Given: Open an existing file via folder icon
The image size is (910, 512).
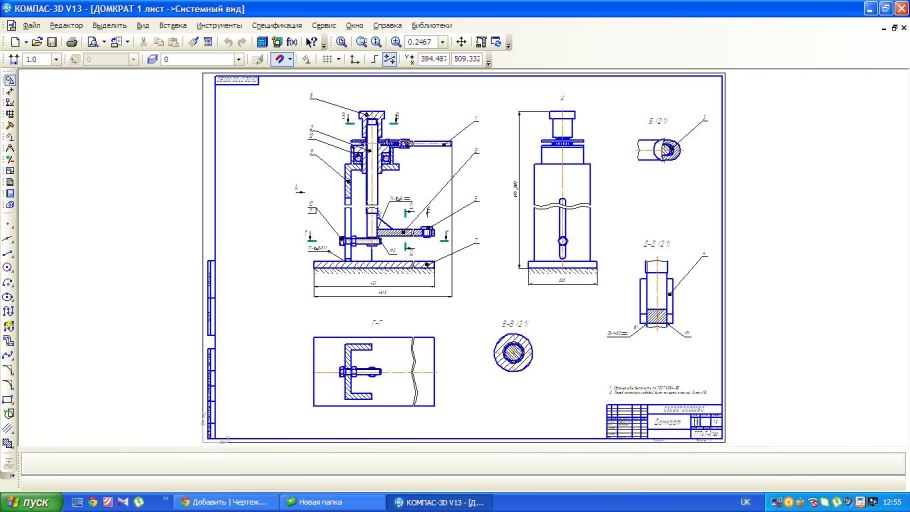Looking at the screenshot, I should pyautogui.click(x=37, y=42).
